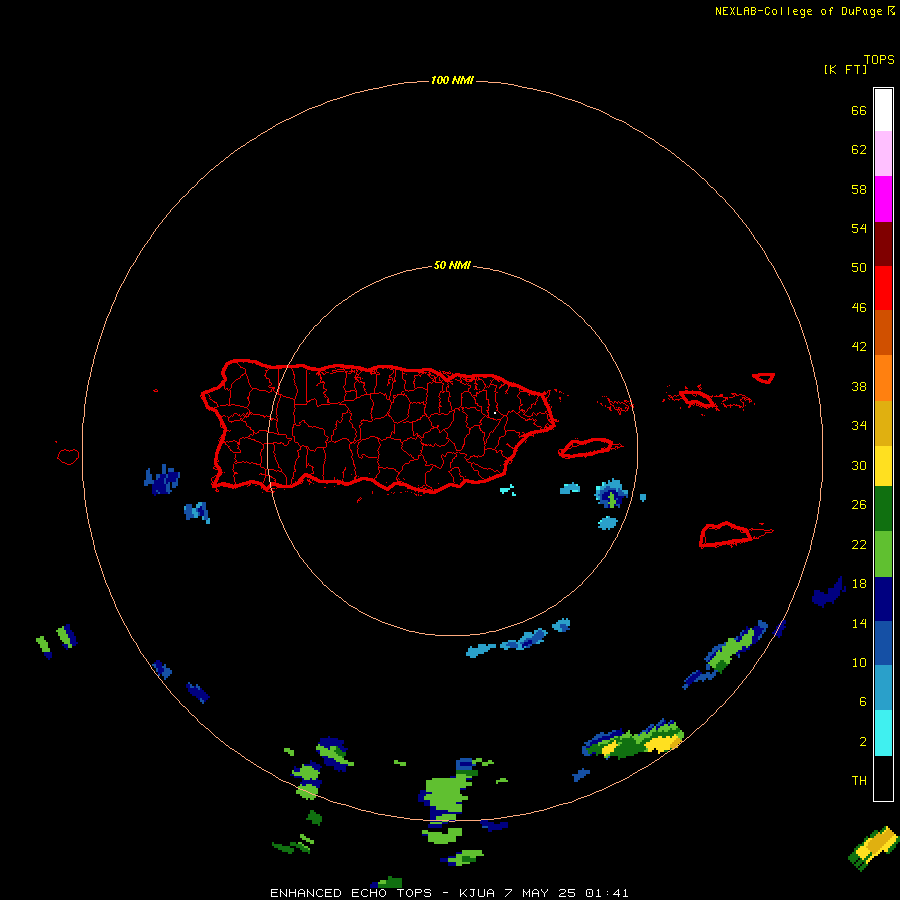900x900 pixels.
Task: Click the small Mona Island outline west of Puerto Rico
Action: [68, 456]
